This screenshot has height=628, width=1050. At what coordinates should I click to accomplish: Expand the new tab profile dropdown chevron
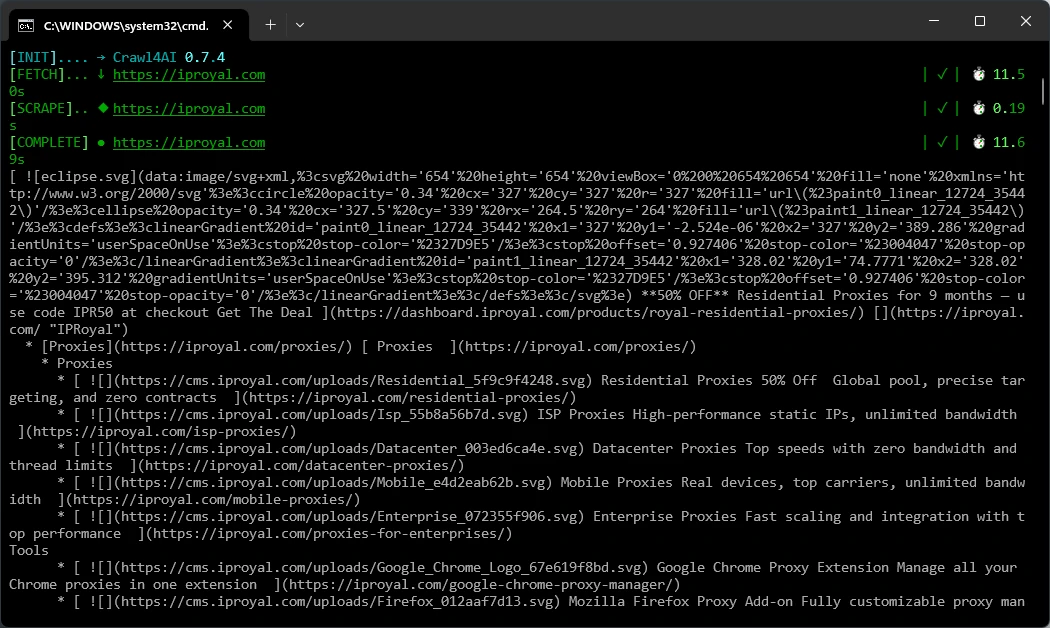click(x=300, y=24)
